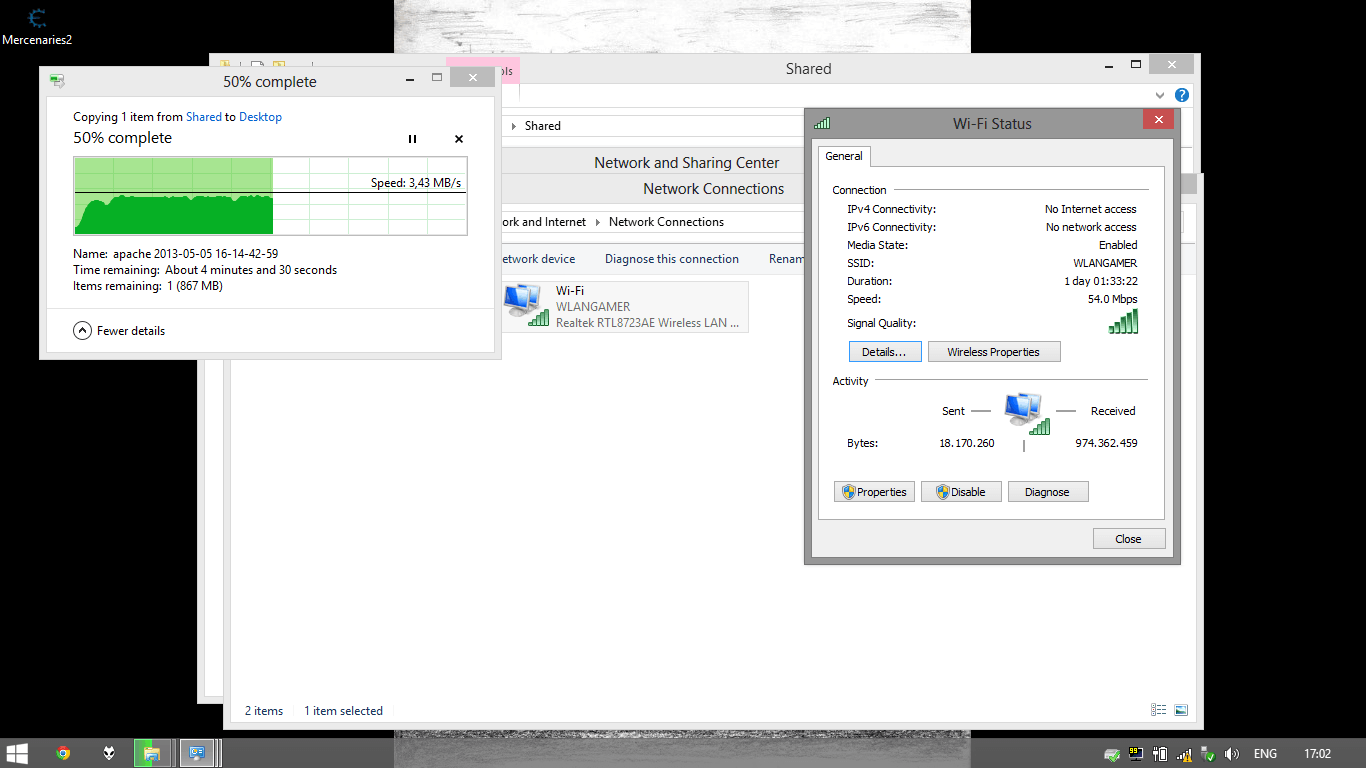The width and height of the screenshot is (1366, 768).
Task: Switch to large icons view in status bar
Action: 1181,710
